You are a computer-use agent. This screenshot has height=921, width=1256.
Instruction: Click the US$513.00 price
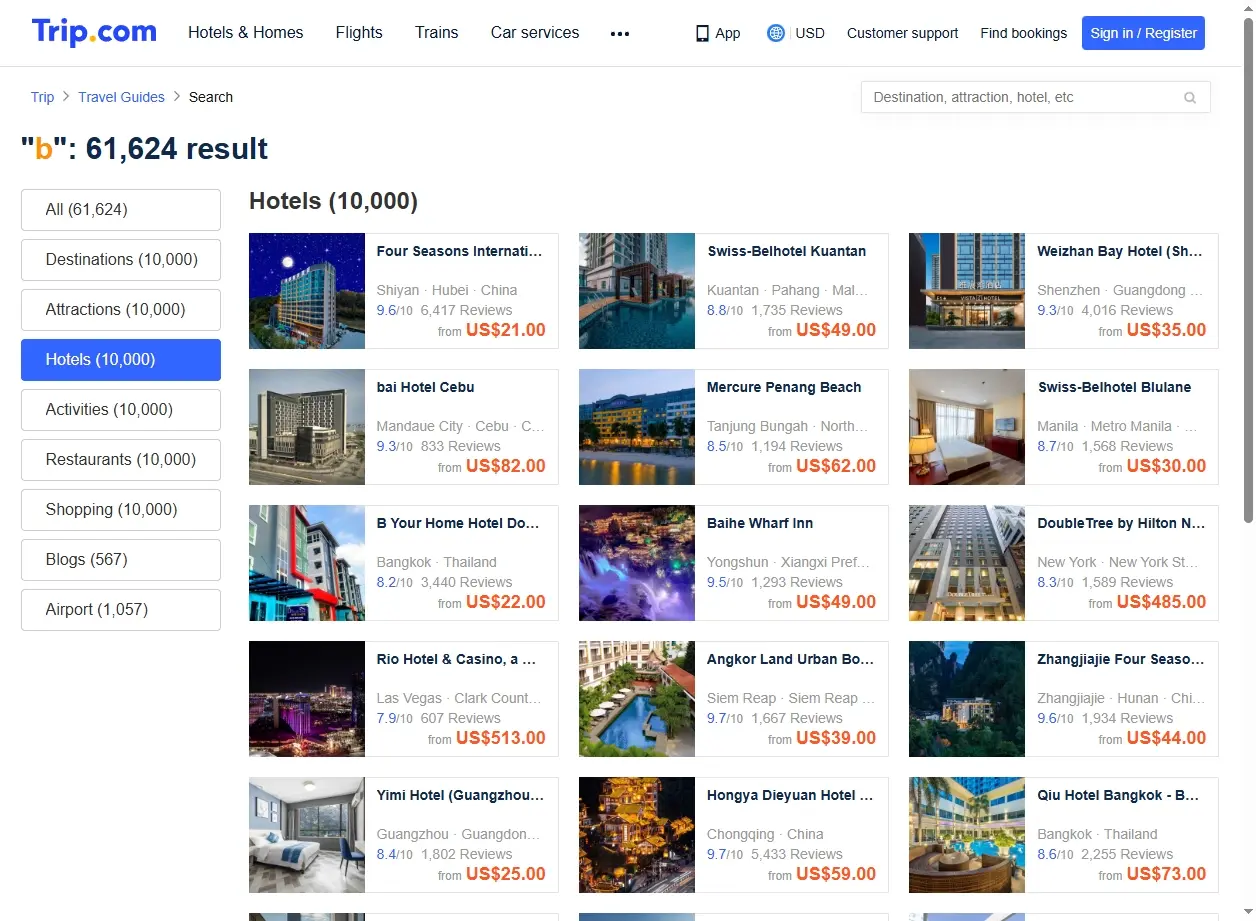pos(501,738)
